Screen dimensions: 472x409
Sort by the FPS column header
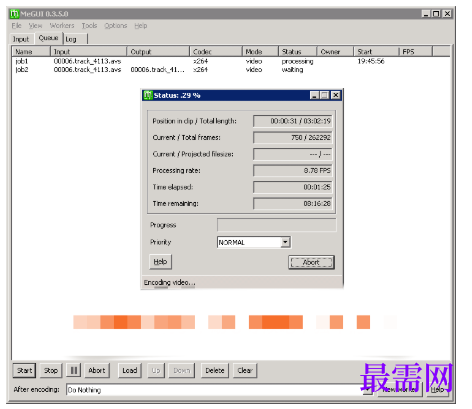pos(416,52)
